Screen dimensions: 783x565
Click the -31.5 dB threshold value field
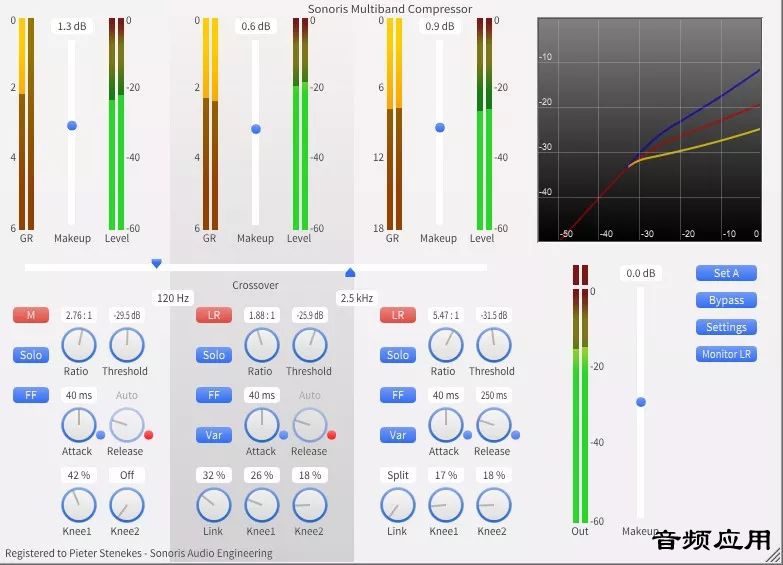coord(493,315)
